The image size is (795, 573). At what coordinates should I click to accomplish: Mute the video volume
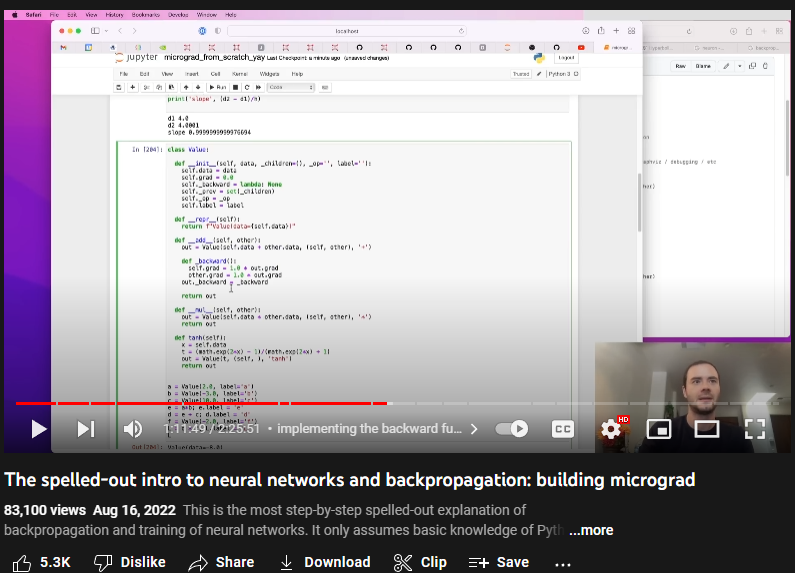point(132,429)
